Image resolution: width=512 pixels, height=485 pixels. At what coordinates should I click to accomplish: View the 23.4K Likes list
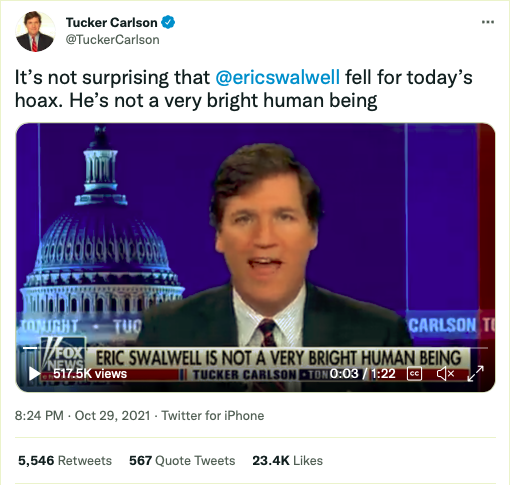(287, 461)
